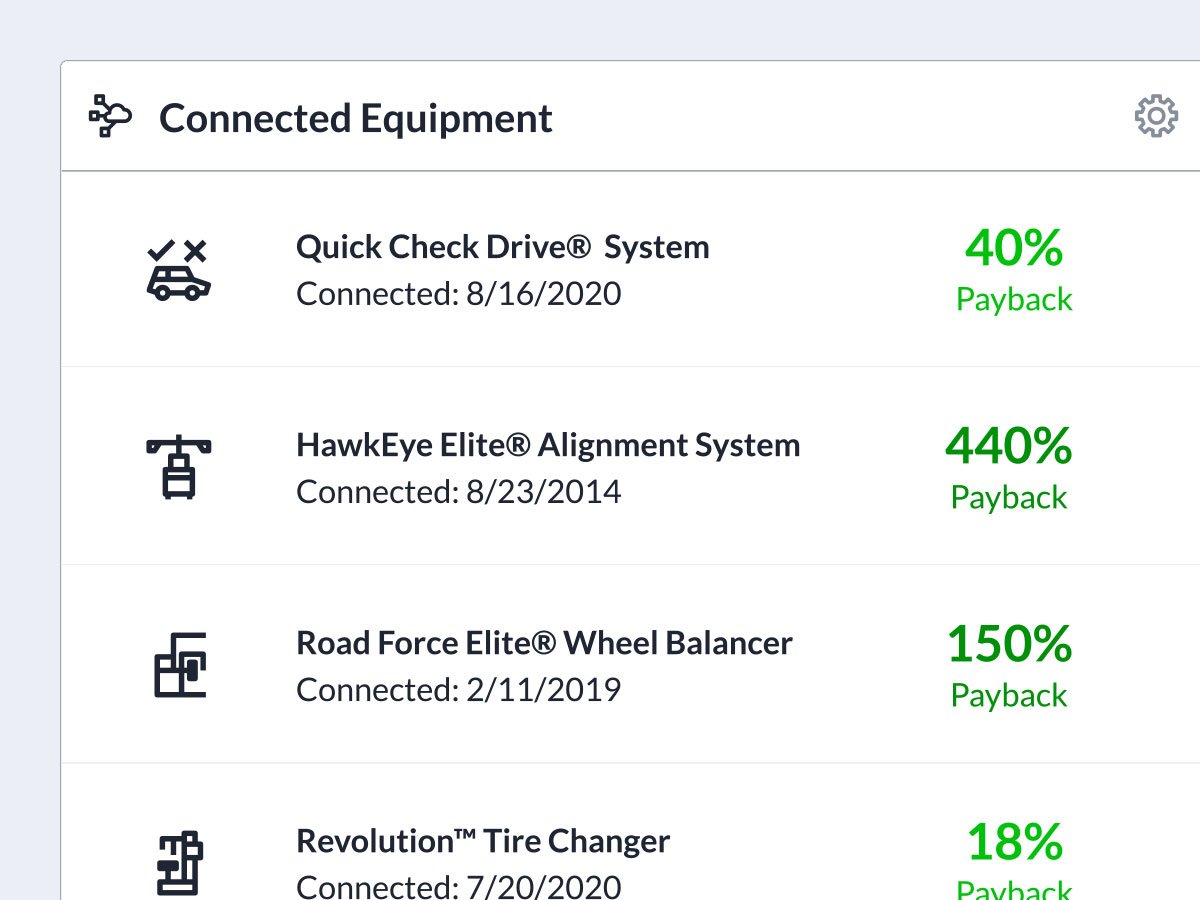The image size is (1200, 900).
Task: Click the 18% payback value
Action: point(1014,842)
